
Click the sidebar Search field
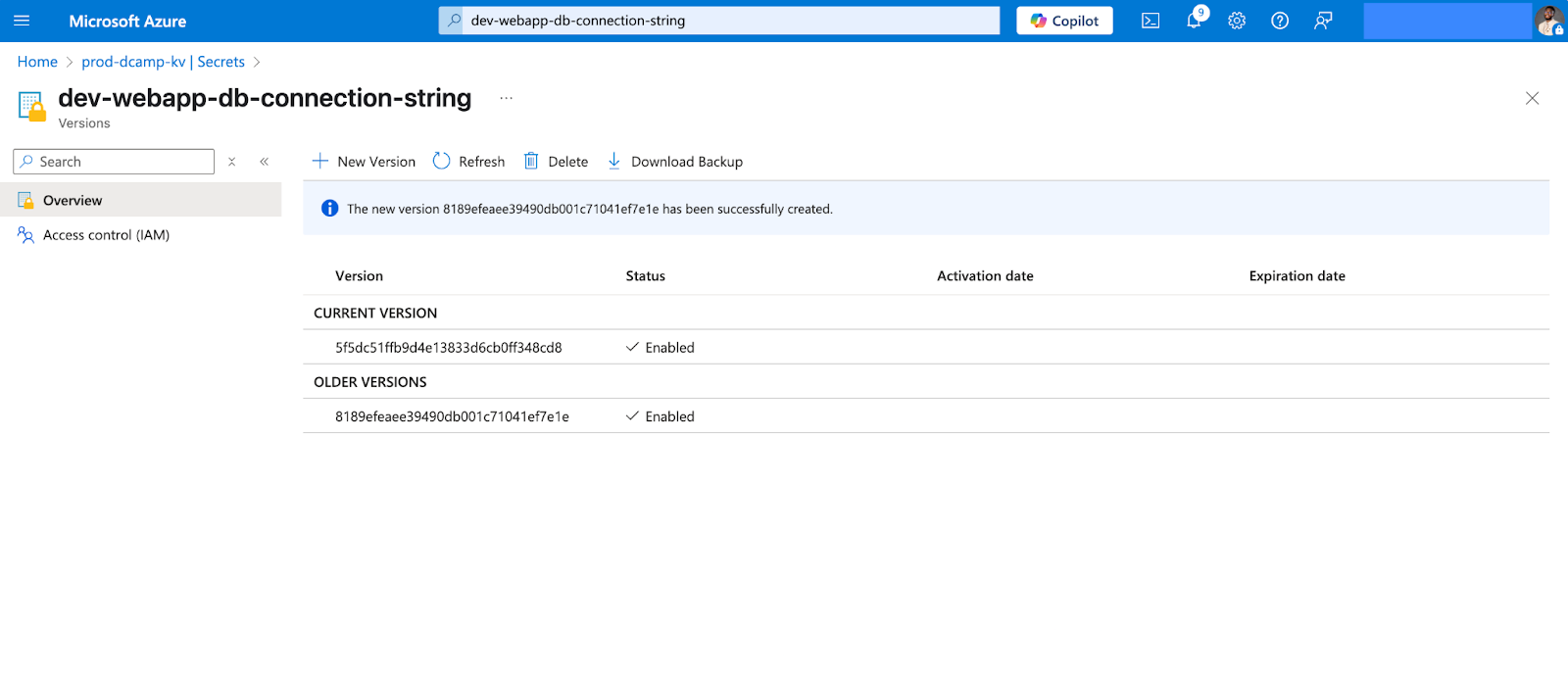(114, 162)
